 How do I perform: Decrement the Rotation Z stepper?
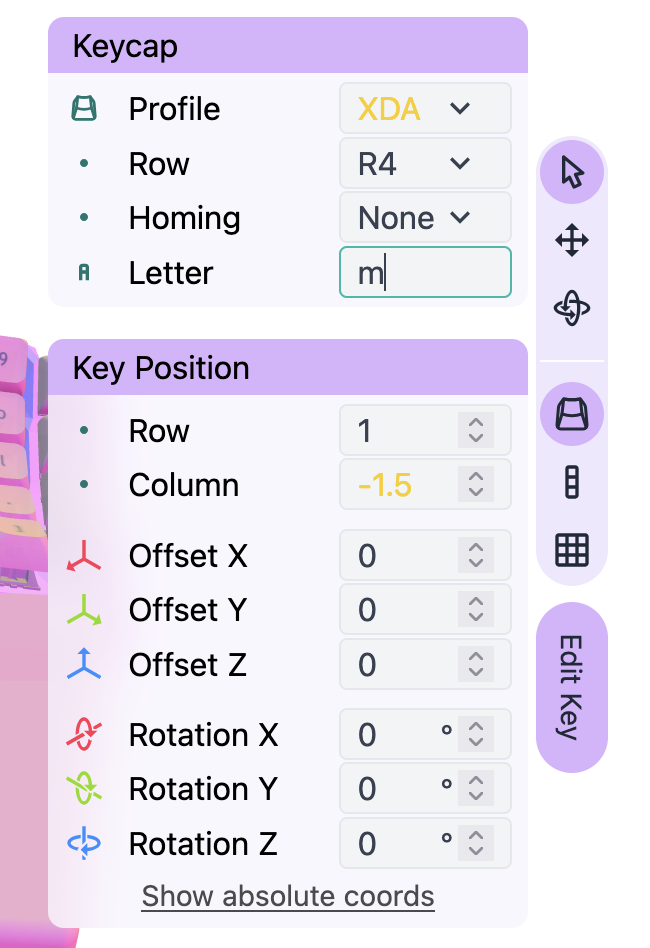477,850
